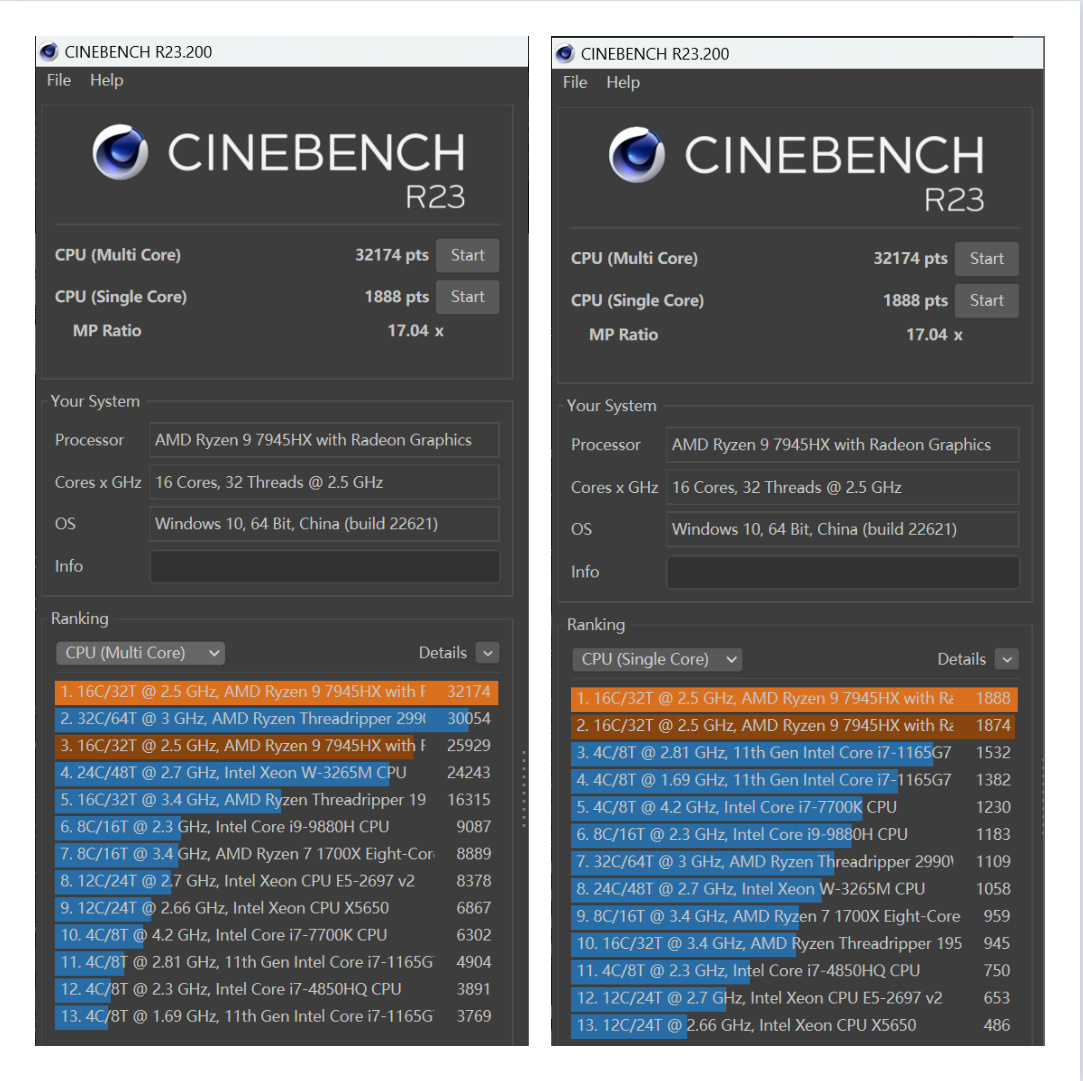Click Cinebench app icon in left window title bar
Image resolution: width=1083 pixels, height=1081 pixels.
click(x=49, y=52)
